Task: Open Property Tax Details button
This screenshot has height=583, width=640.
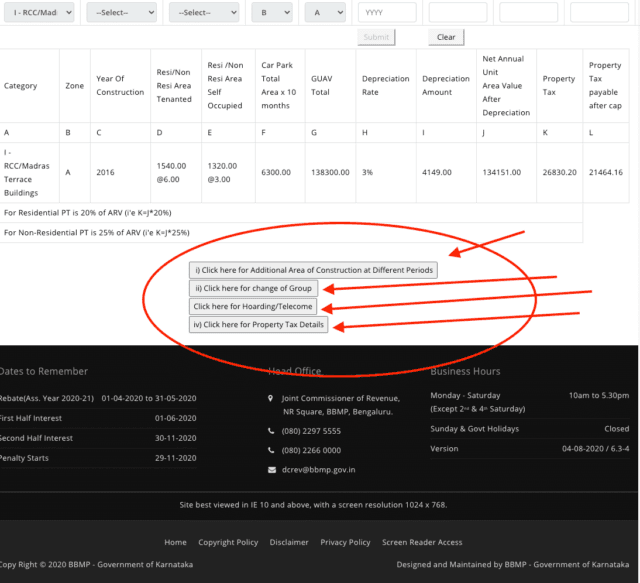Action: click(259, 325)
